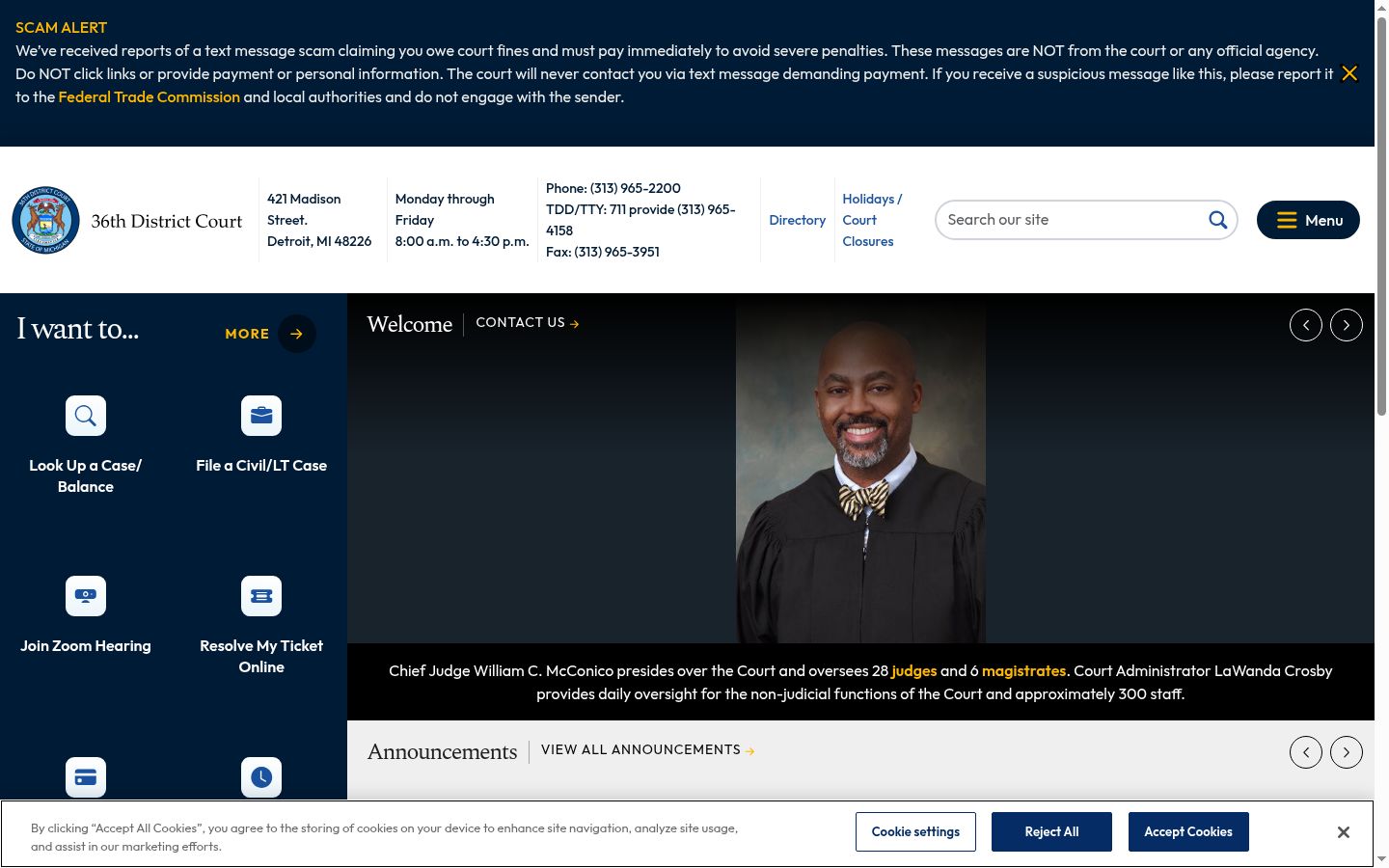Click the 36th District Court seal logo
Viewport: 1389px width, 868px height.
click(x=45, y=220)
